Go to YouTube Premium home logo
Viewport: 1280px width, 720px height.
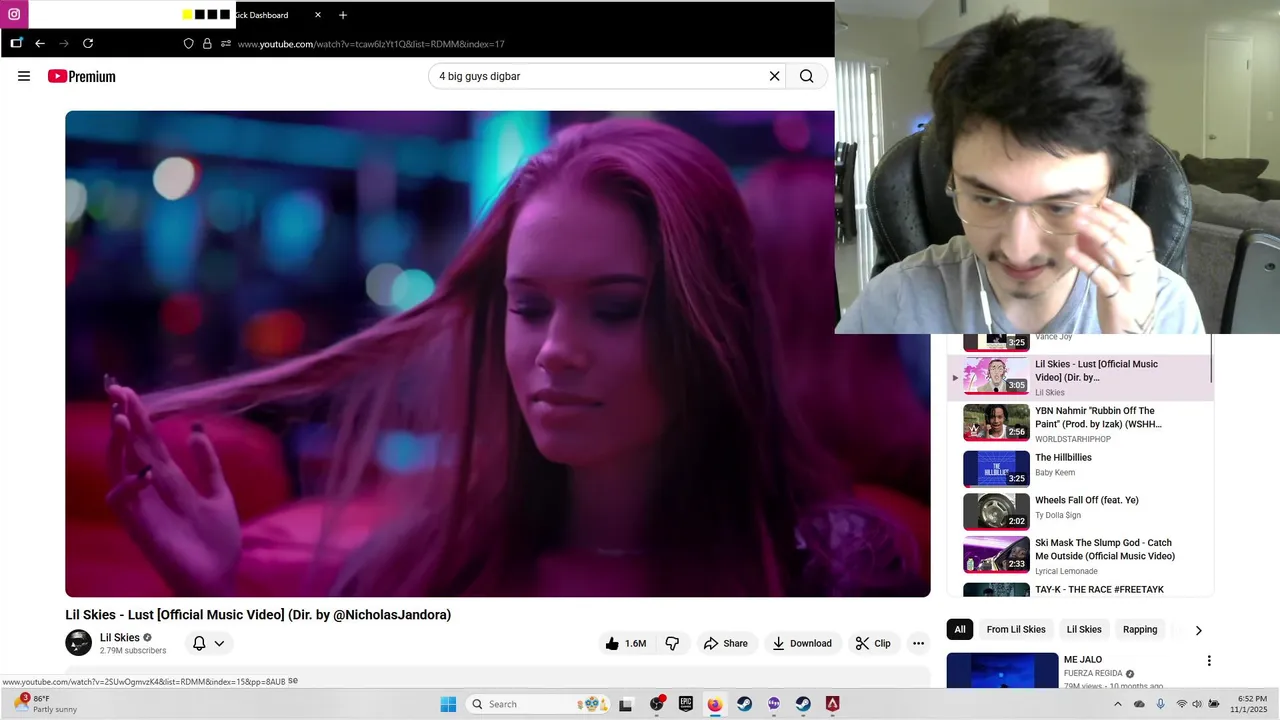coord(82,76)
